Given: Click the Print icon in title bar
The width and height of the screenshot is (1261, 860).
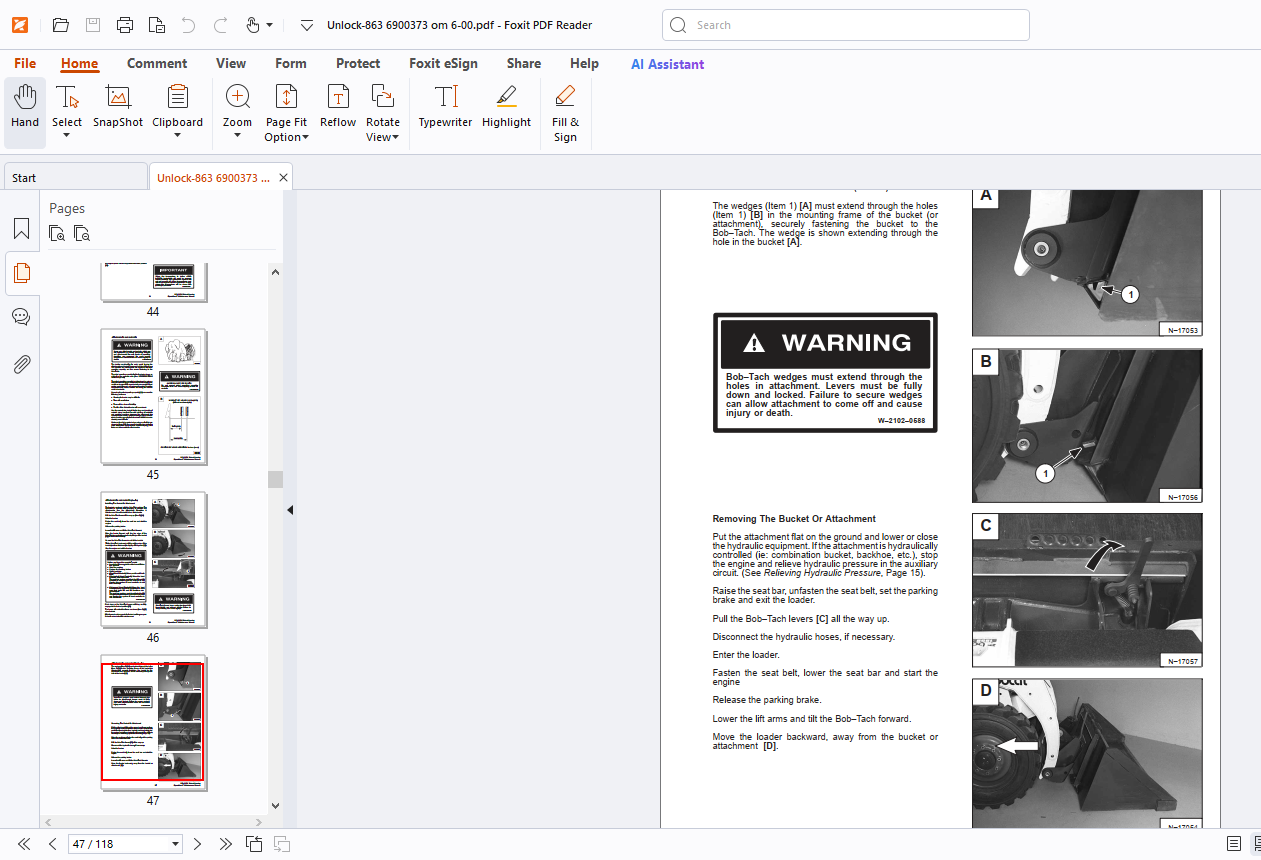Looking at the screenshot, I should 125,25.
